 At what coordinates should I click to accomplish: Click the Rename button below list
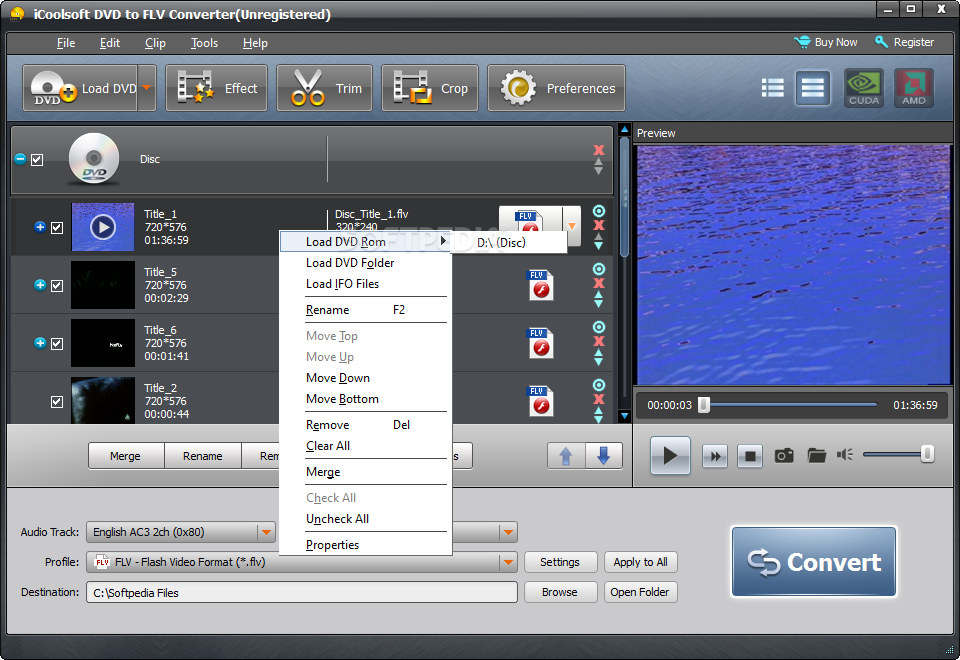[203, 456]
